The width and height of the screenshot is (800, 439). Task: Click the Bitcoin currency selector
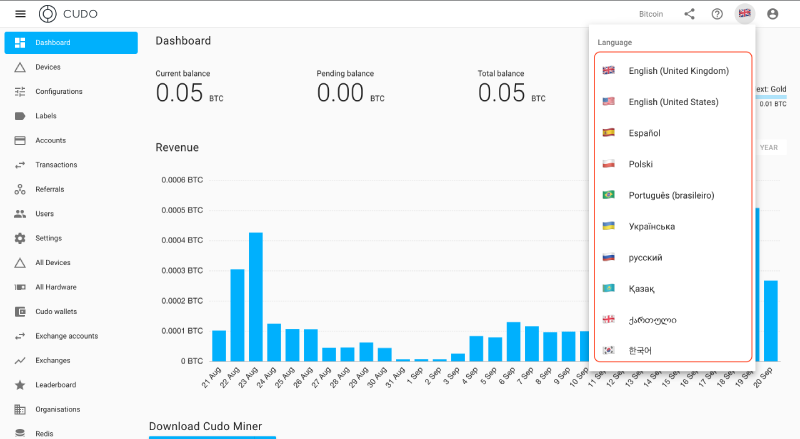tap(651, 14)
